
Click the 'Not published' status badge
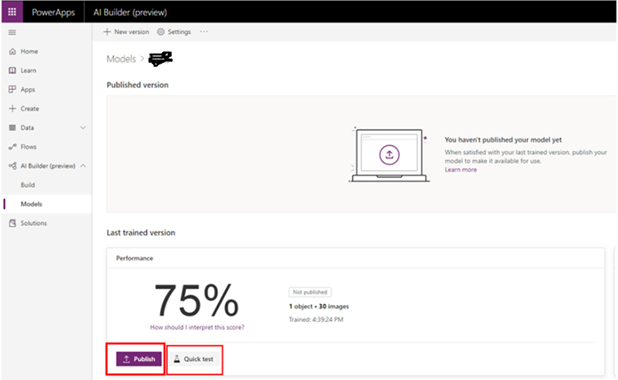point(310,292)
